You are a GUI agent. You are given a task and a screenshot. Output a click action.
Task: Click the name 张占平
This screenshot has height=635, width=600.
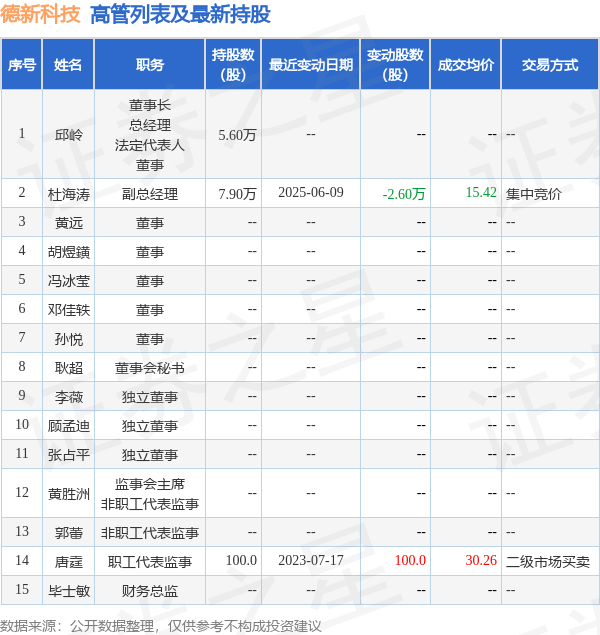(x=68, y=455)
